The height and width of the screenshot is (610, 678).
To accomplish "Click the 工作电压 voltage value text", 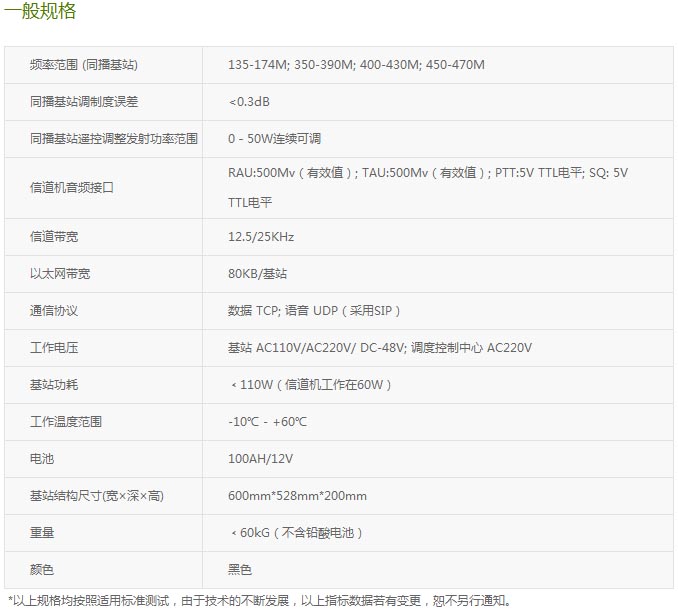I will coord(379,348).
